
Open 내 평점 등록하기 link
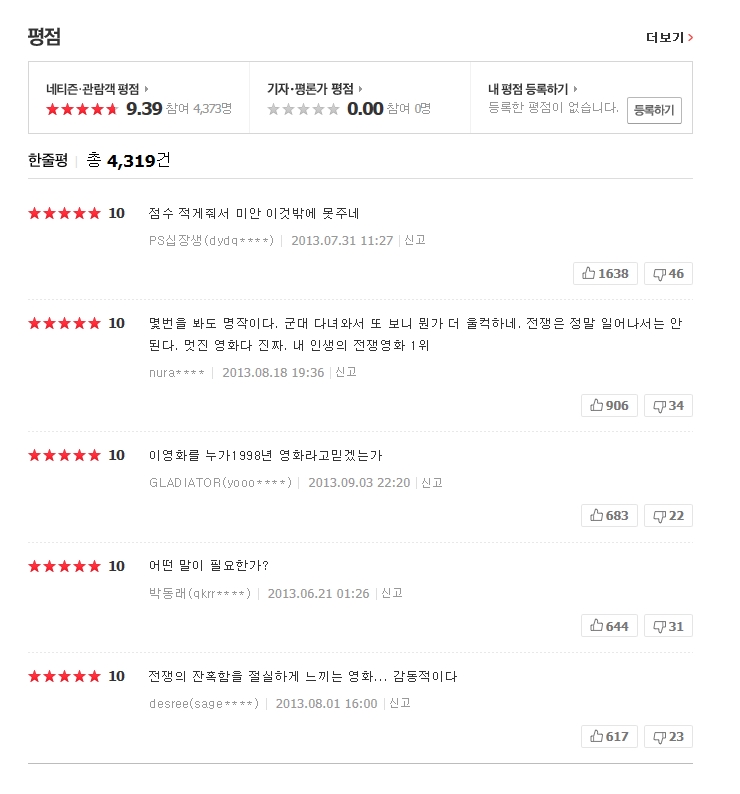(533, 89)
